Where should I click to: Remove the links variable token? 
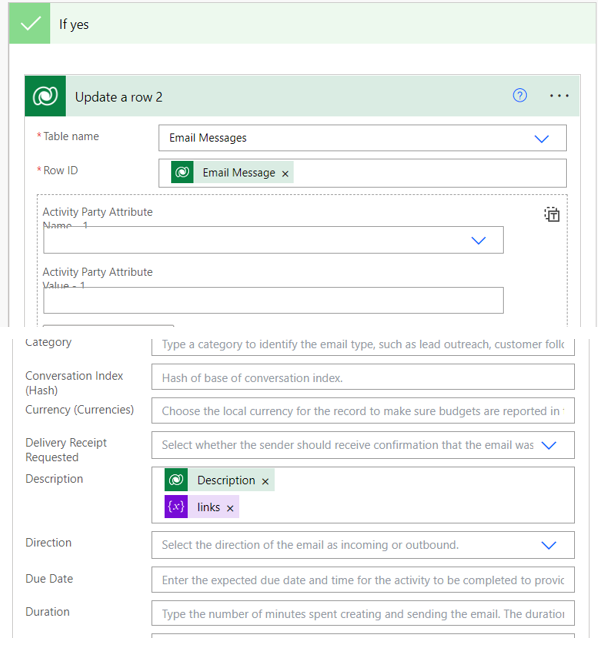point(230,508)
